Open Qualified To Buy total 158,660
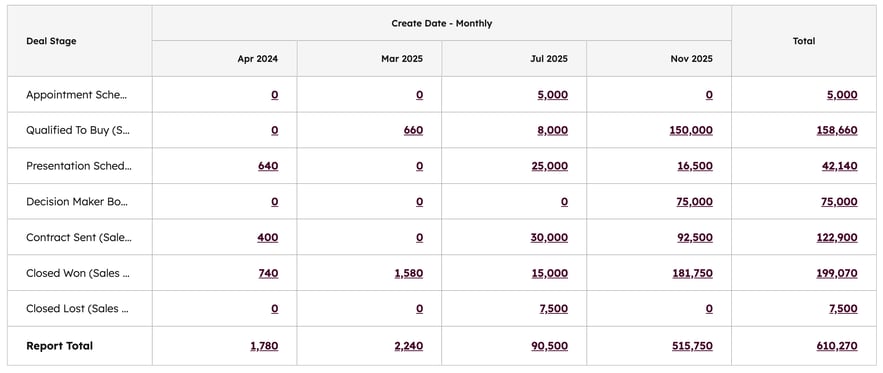The height and width of the screenshot is (373, 883). tap(837, 130)
